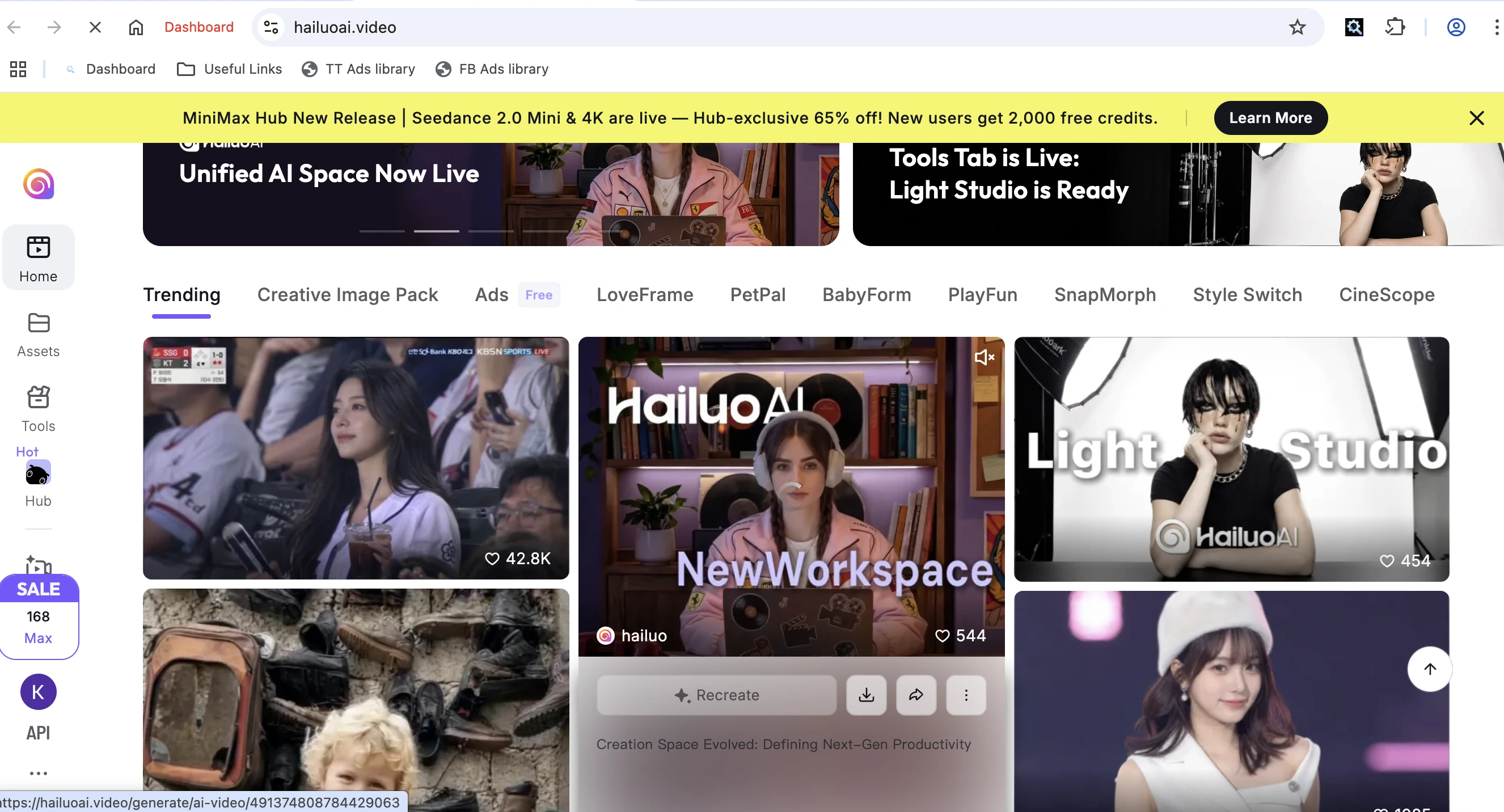Click the browser forward arrow

click(54, 27)
